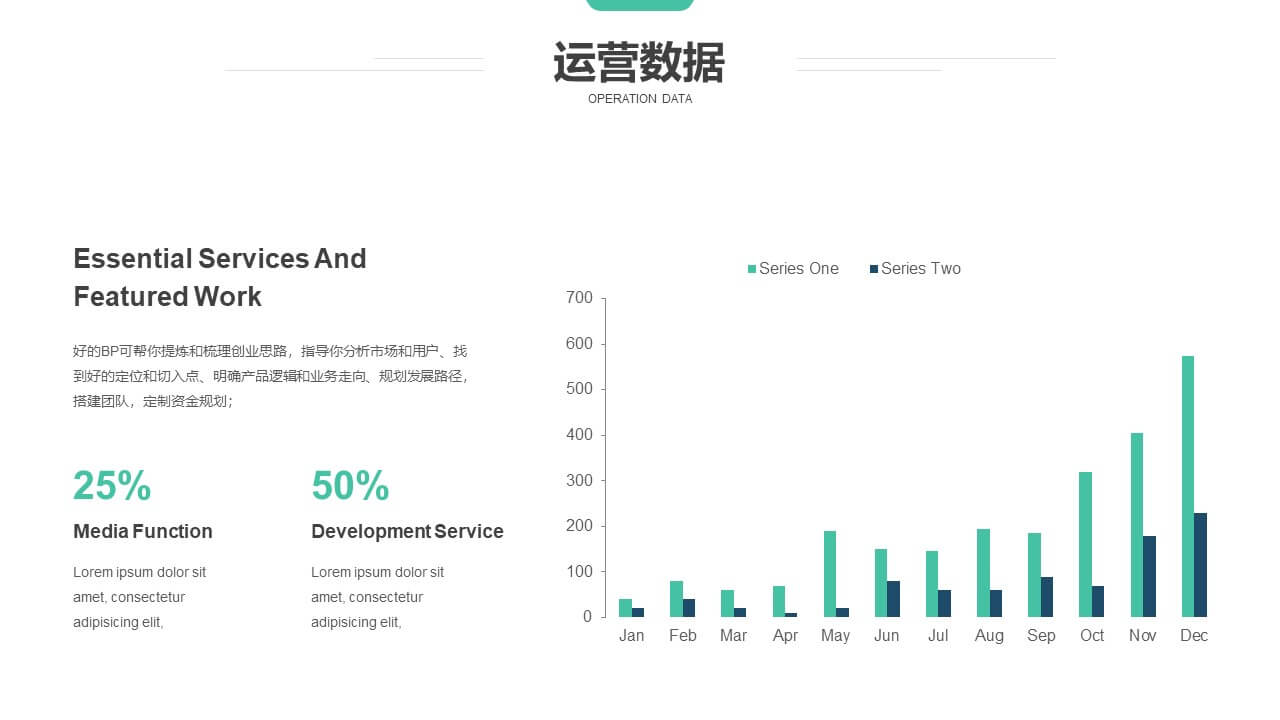Click the Lorem ipsum paragraph under Development Service
The width and height of the screenshot is (1280, 720).
(x=378, y=597)
